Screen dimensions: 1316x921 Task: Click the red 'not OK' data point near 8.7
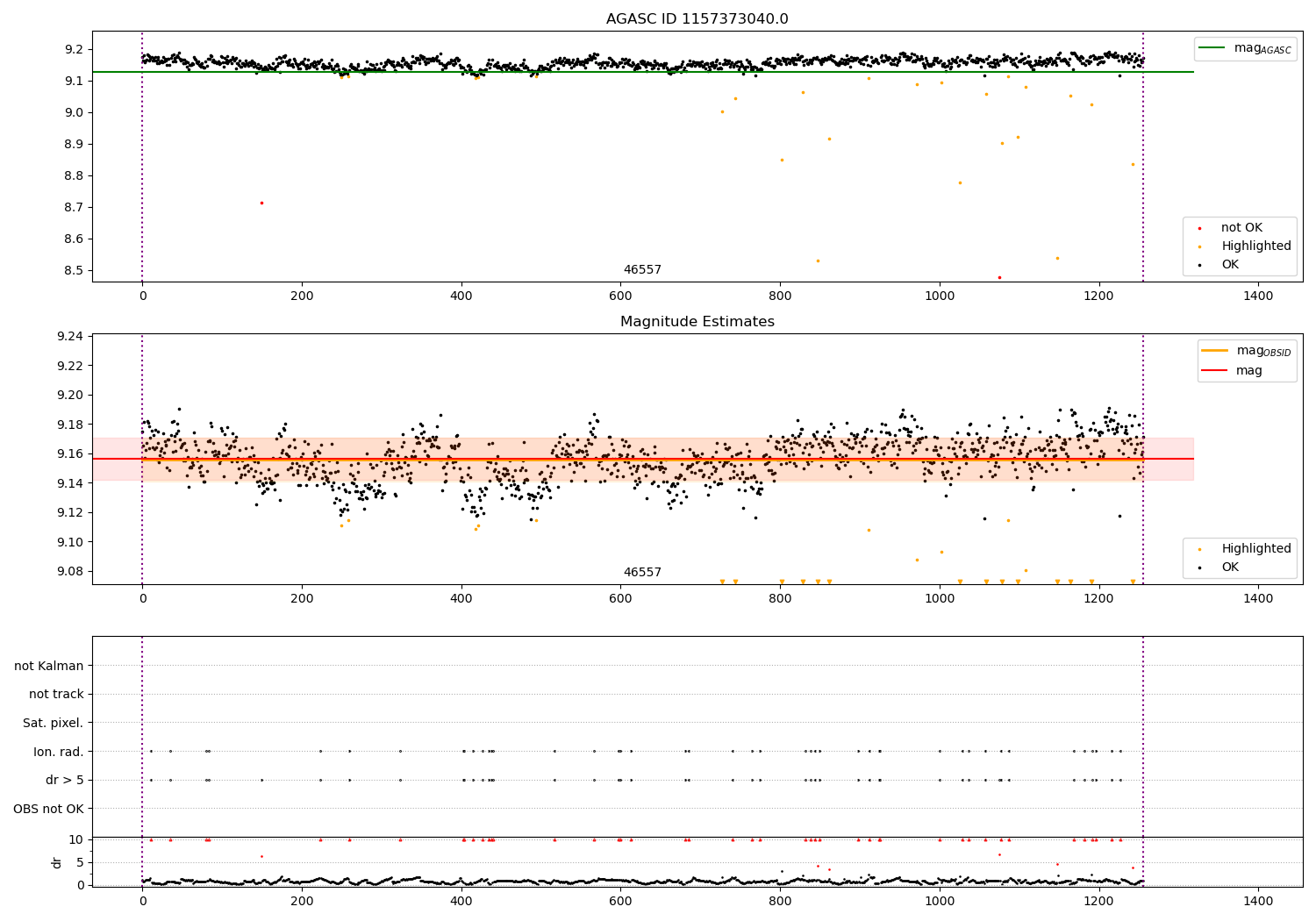point(261,203)
